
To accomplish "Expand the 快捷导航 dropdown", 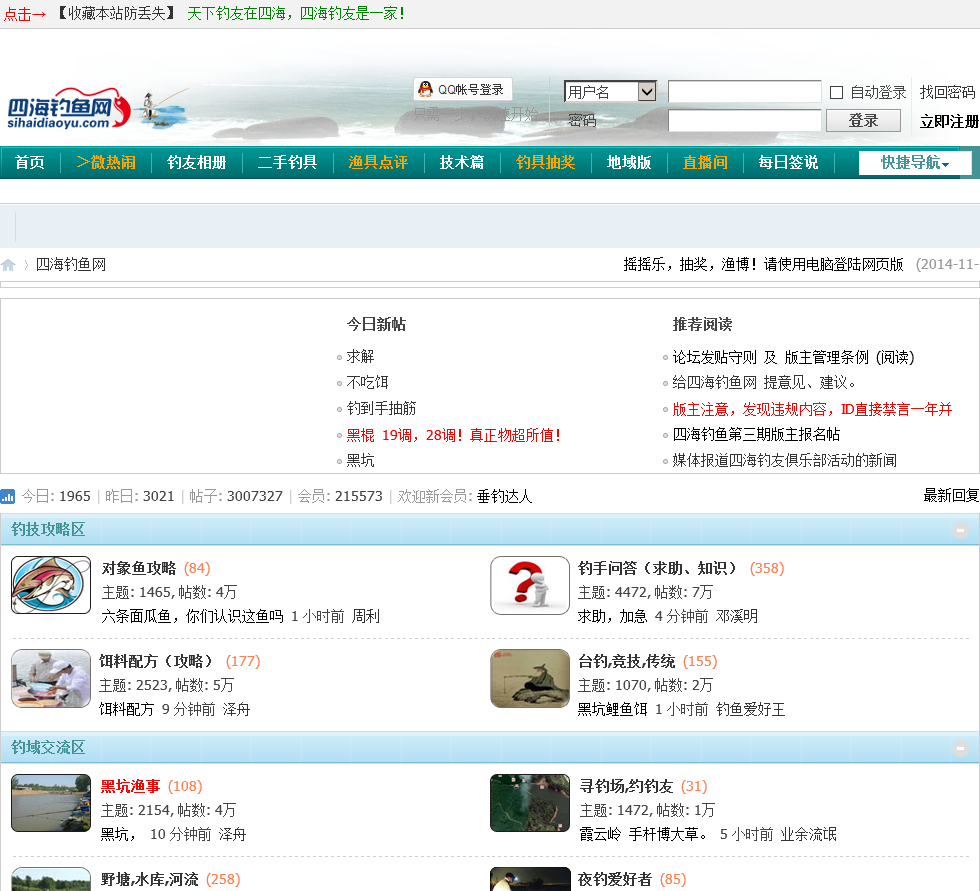I will [915, 162].
